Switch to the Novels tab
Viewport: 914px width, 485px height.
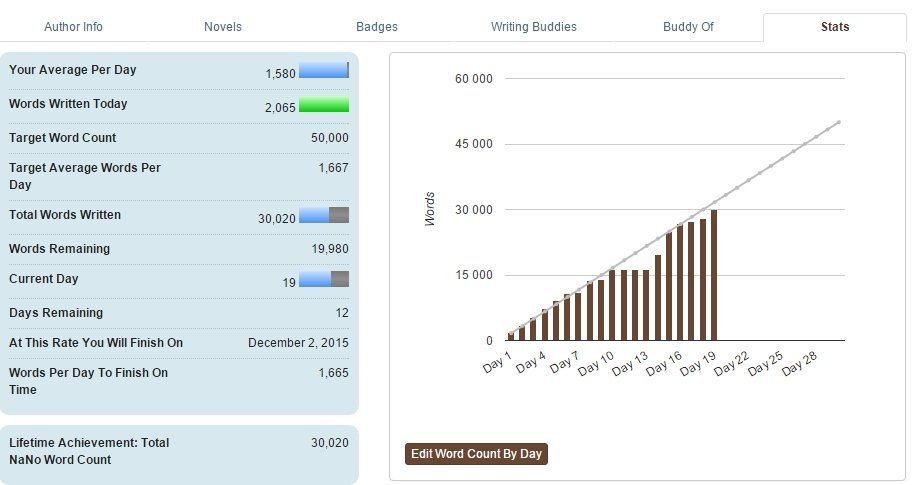coord(222,27)
